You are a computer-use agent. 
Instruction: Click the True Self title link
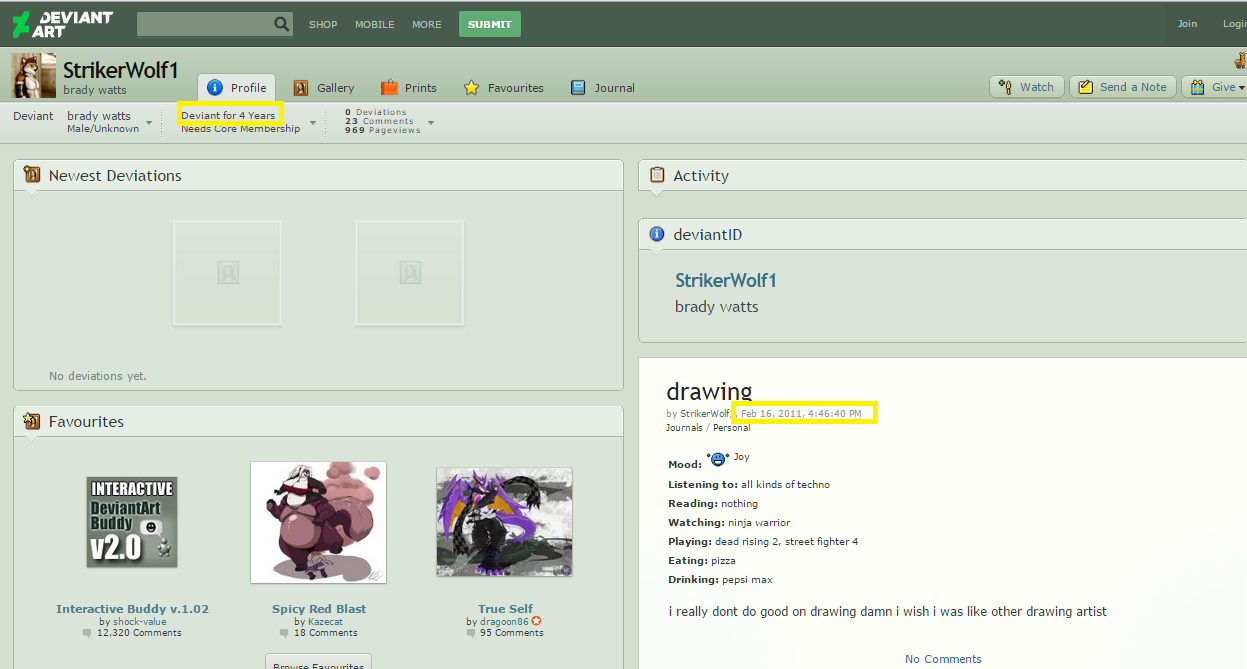505,609
